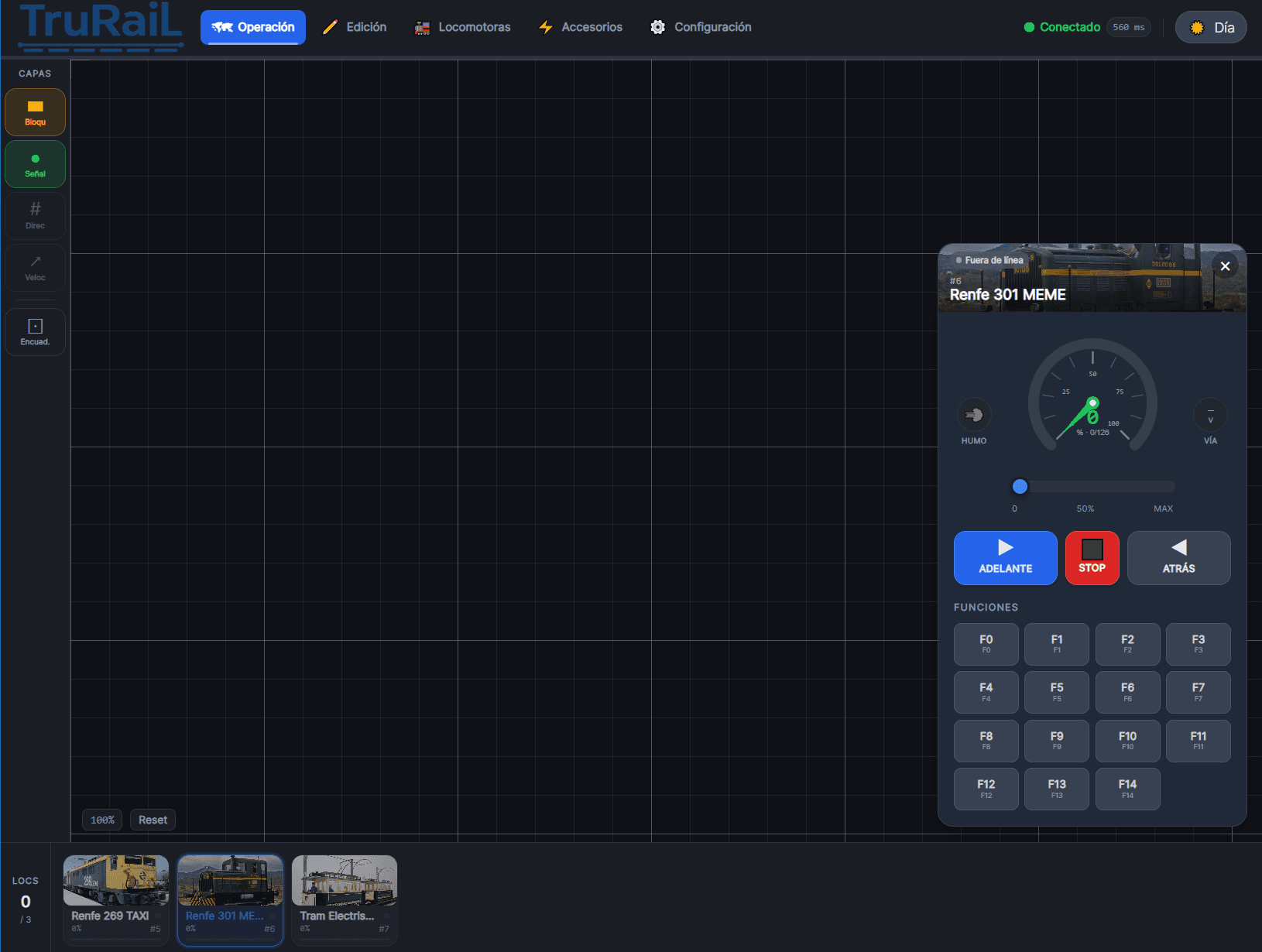Toggle the Bloqu layer

tap(35, 112)
